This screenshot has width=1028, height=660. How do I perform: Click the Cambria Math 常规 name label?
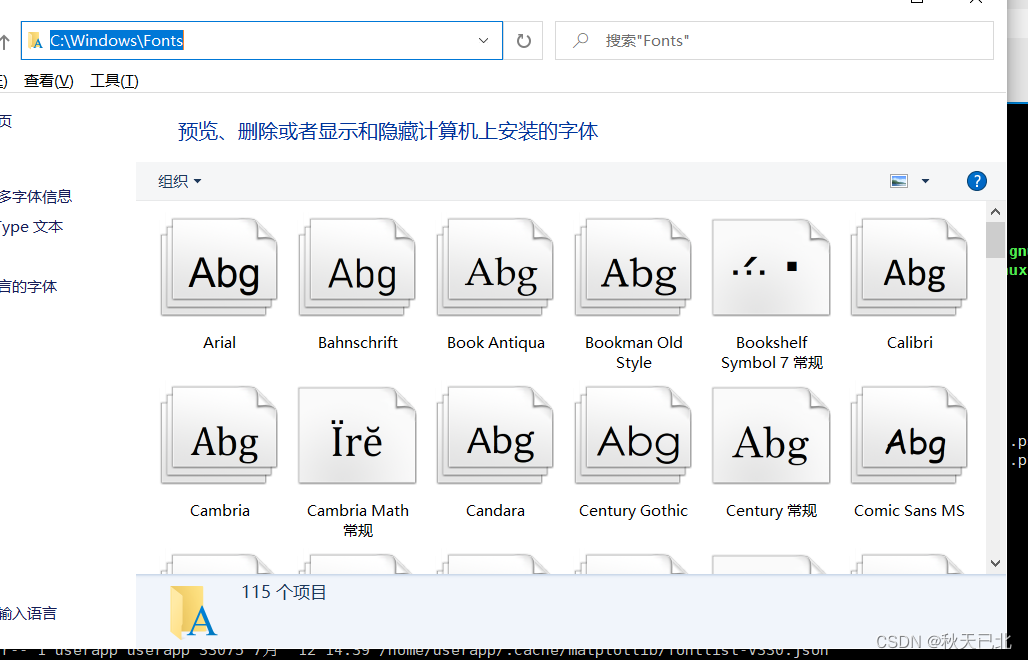[357, 520]
